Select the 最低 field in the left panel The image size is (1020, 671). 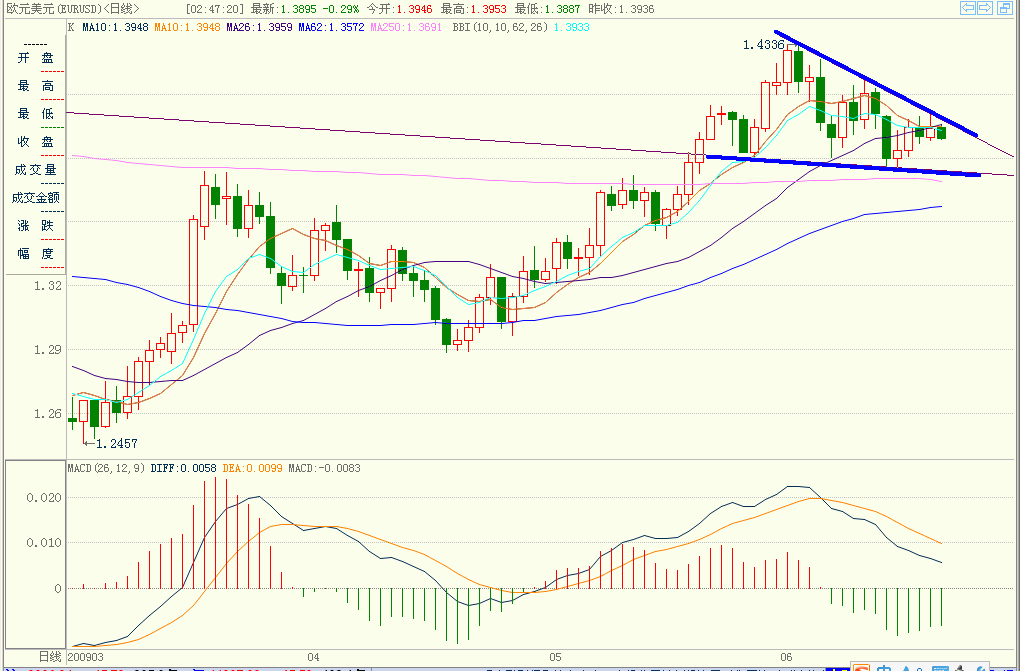click(x=35, y=114)
